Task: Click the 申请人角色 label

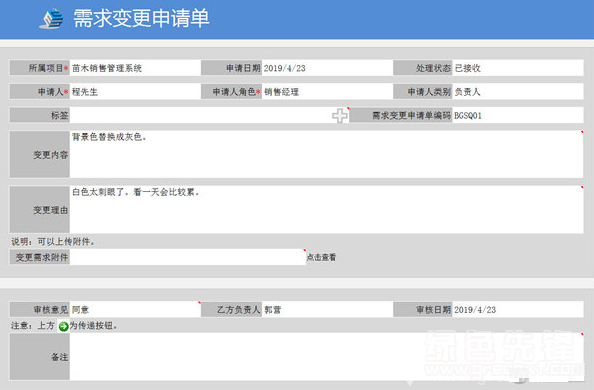Action: point(231,92)
